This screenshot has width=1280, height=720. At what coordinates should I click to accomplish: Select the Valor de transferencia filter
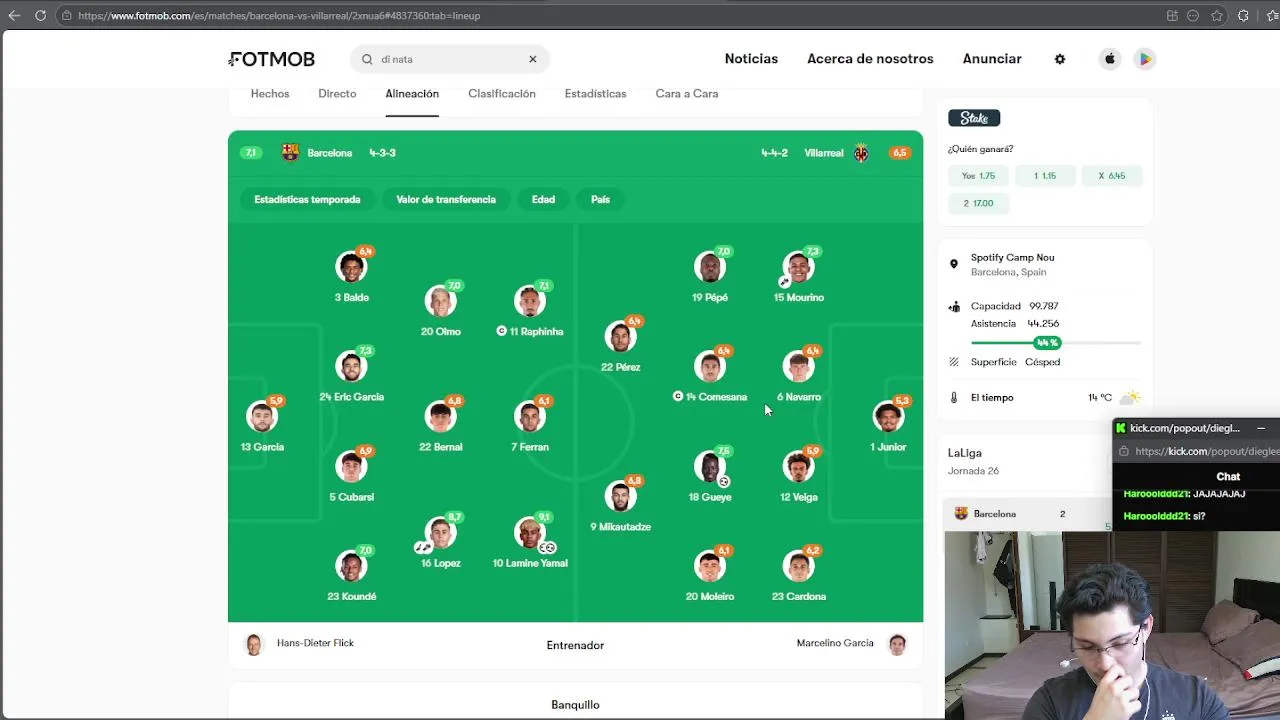pyautogui.click(x=446, y=200)
